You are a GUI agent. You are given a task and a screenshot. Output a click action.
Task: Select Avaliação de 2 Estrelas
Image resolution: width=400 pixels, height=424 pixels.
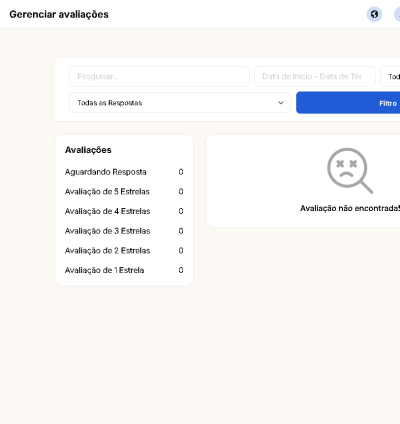pyautogui.click(x=124, y=251)
